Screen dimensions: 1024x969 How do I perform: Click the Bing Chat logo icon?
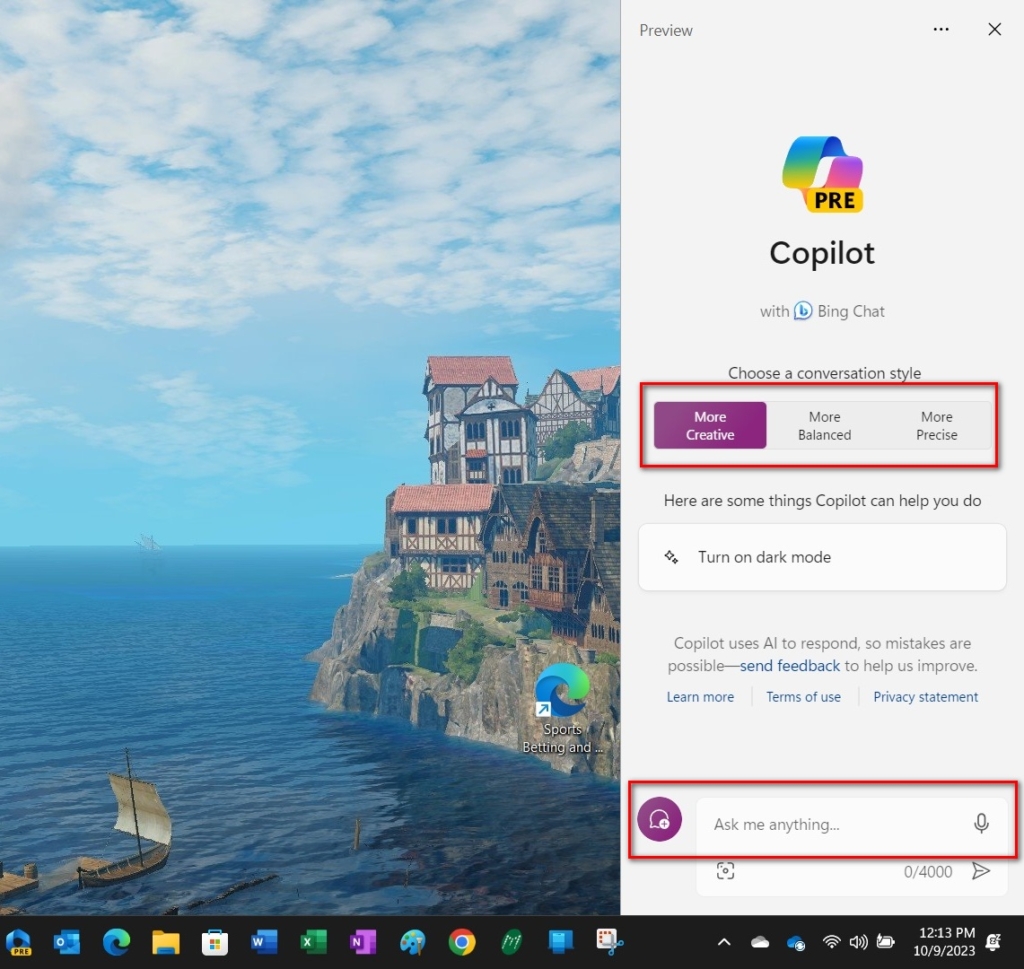803,311
